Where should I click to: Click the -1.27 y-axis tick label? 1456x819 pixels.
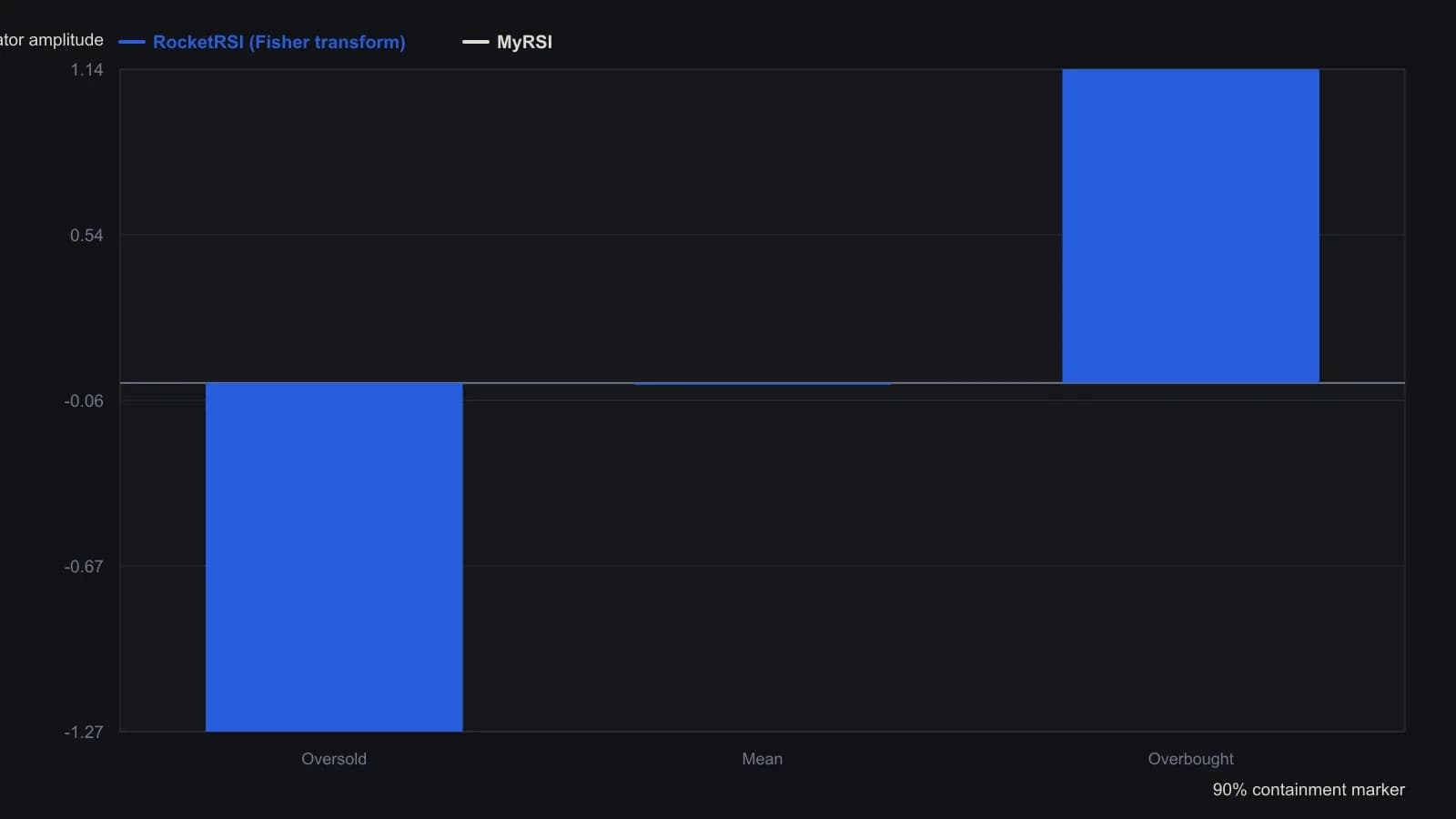click(x=84, y=733)
